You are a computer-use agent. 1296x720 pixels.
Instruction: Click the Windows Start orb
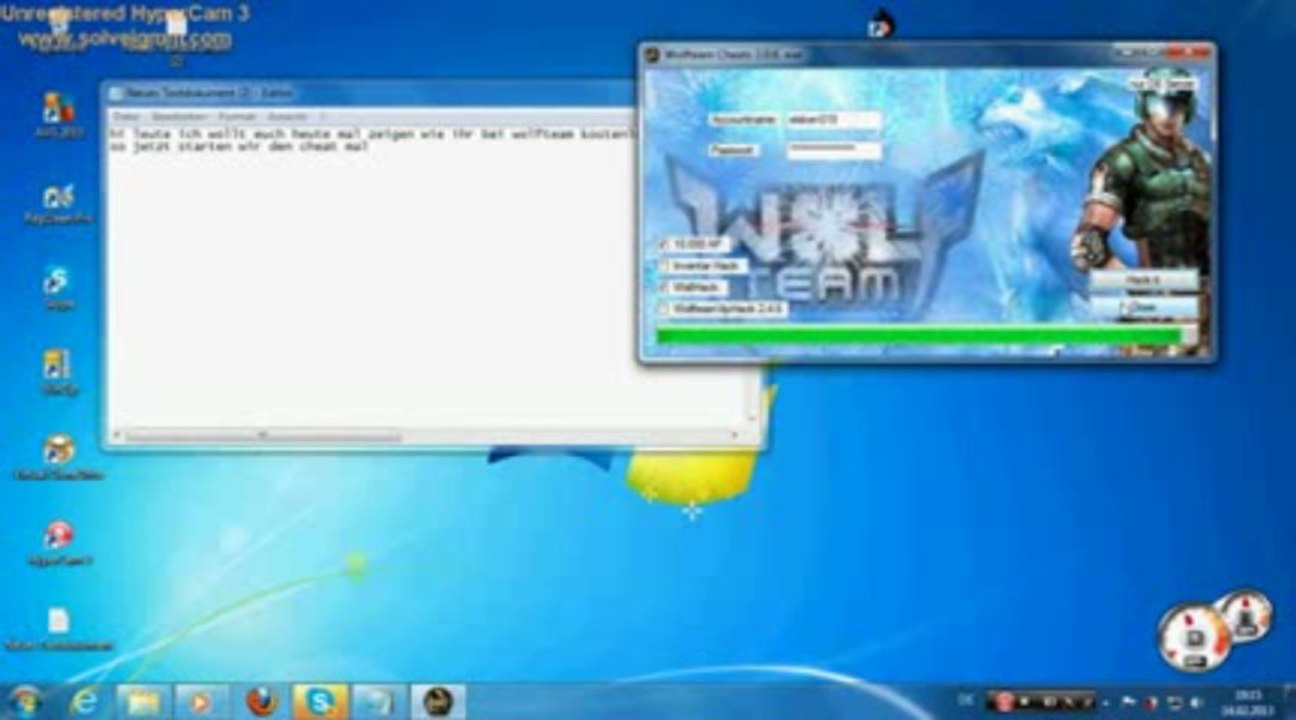tap(25, 701)
